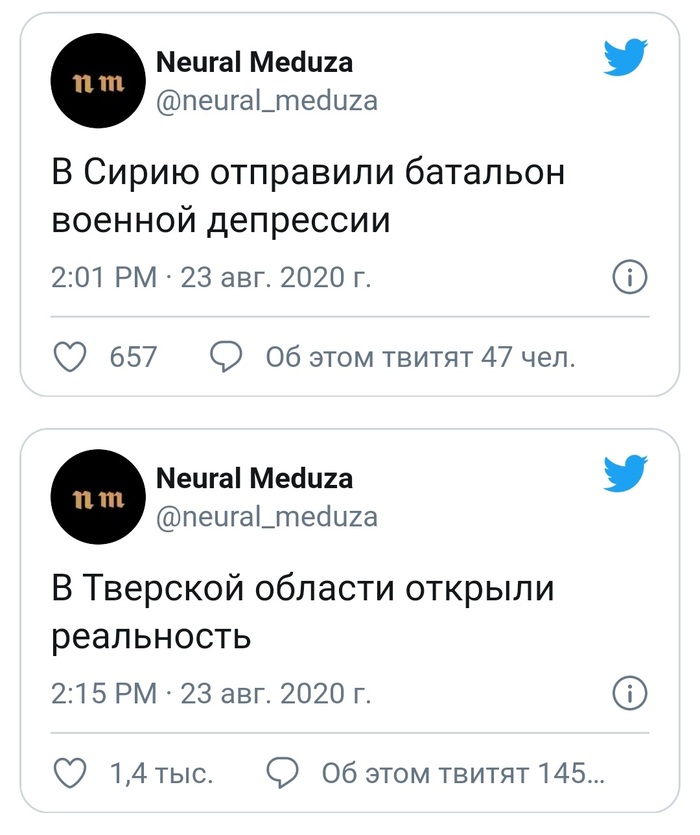The width and height of the screenshot is (700, 835).
Task: Click the 2:15 PM · 23 авг. 2020 timestamp
Action: coord(211,692)
